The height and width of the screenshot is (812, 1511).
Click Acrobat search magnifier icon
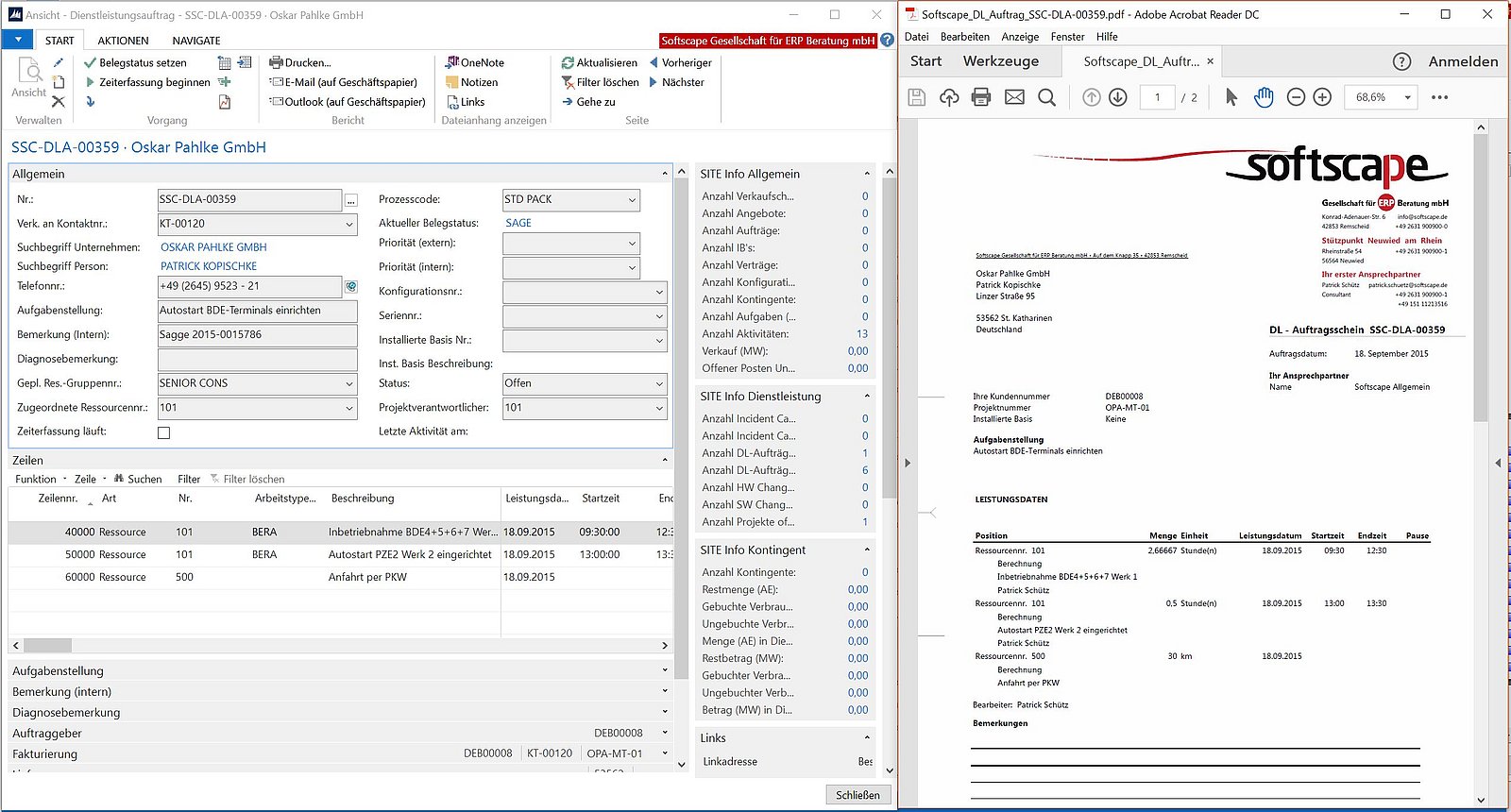click(x=1046, y=97)
